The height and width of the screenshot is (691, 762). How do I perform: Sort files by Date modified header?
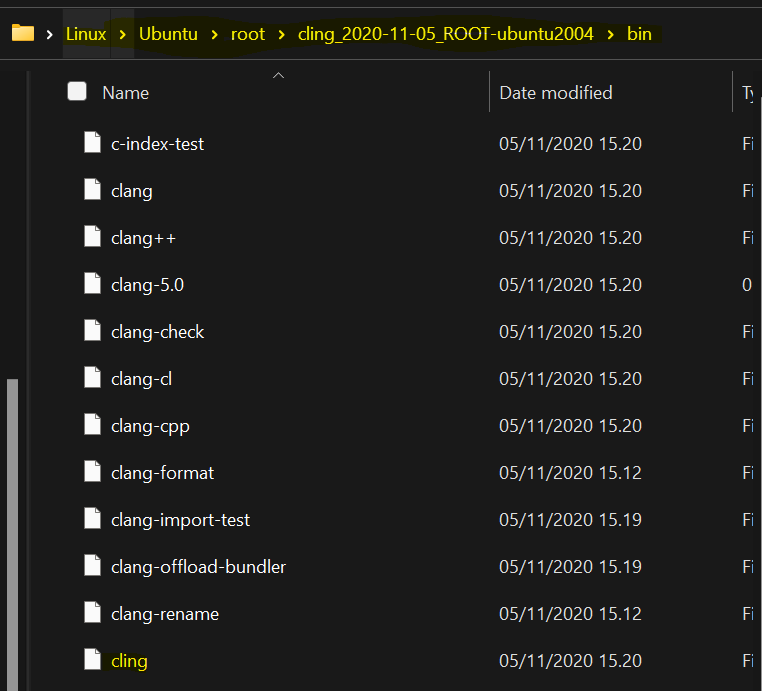click(556, 93)
